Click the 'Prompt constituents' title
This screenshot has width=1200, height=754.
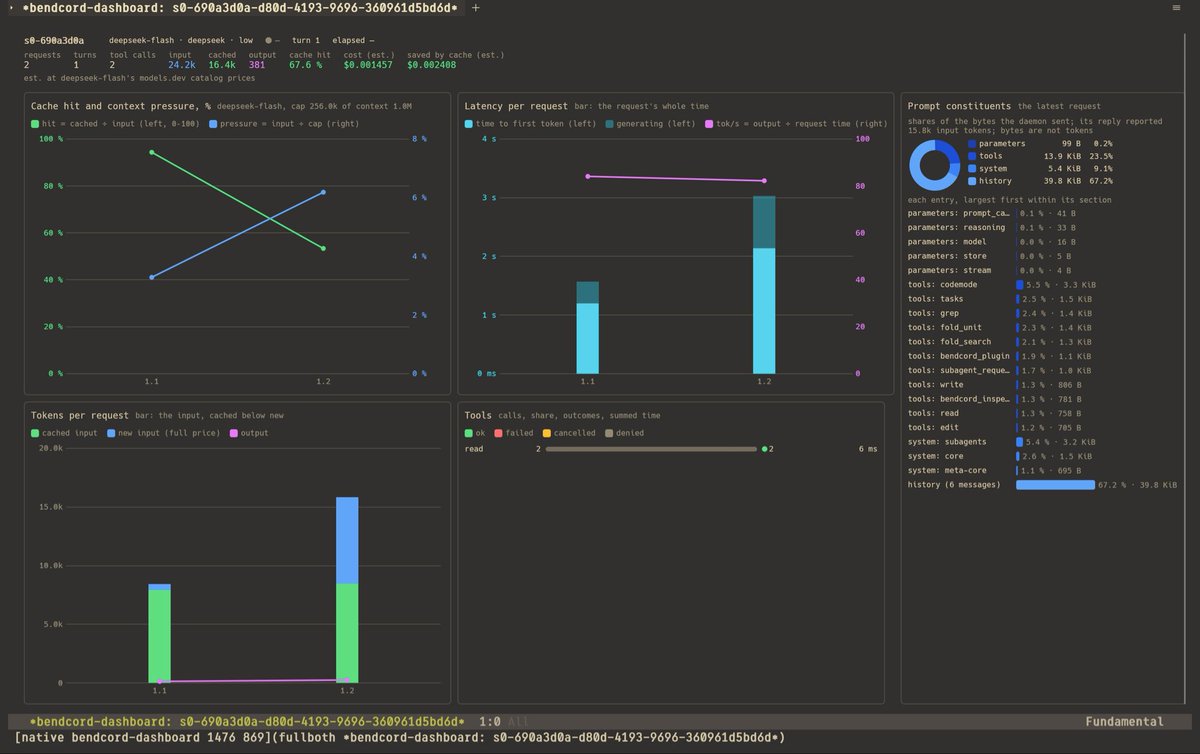point(960,105)
